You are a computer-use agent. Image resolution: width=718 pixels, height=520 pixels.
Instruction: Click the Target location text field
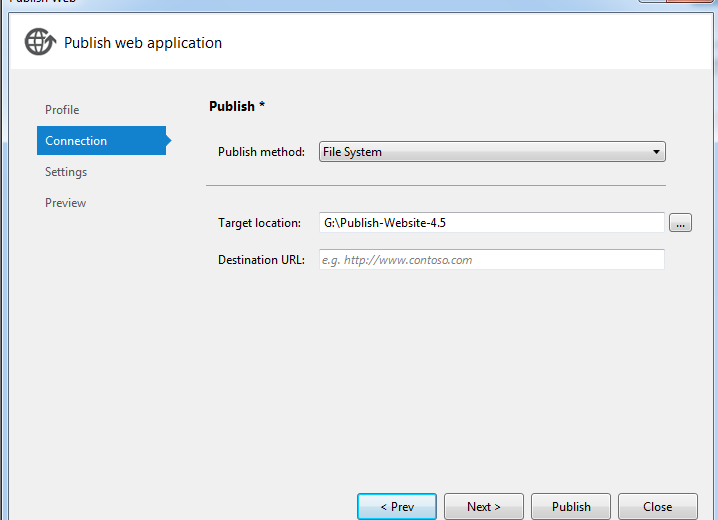pyautogui.click(x=492, y=222)
